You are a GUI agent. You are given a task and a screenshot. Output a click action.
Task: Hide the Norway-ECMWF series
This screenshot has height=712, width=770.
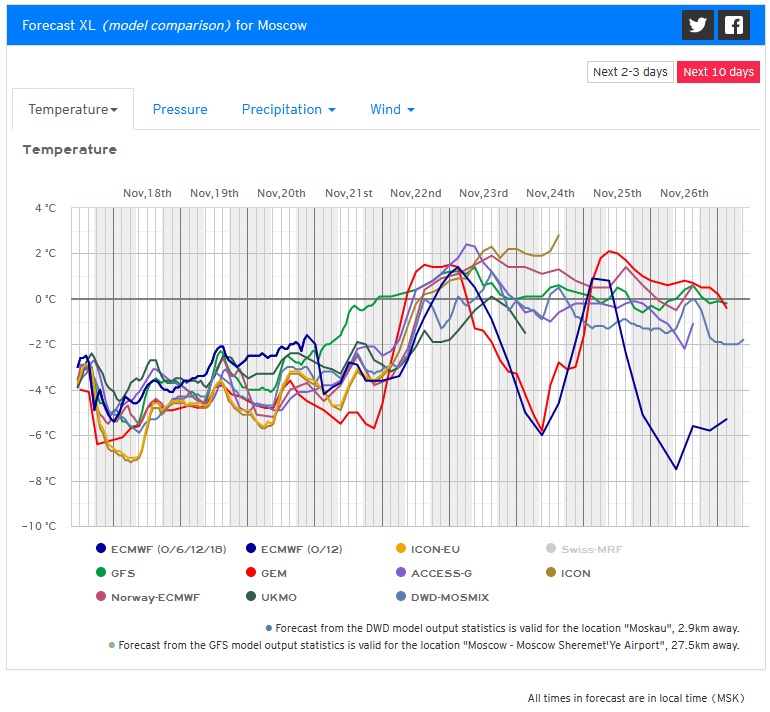pos(148,597)
